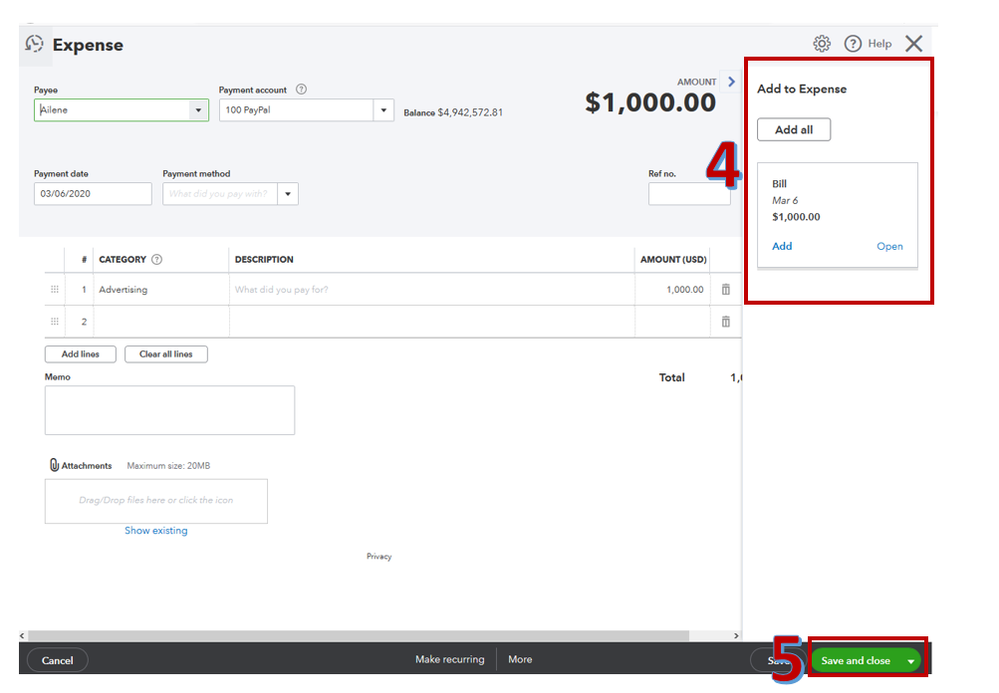Click the Cancel button
Image resolution: width=999 pixels, height=693 pixels.
[x=57, y=661]
